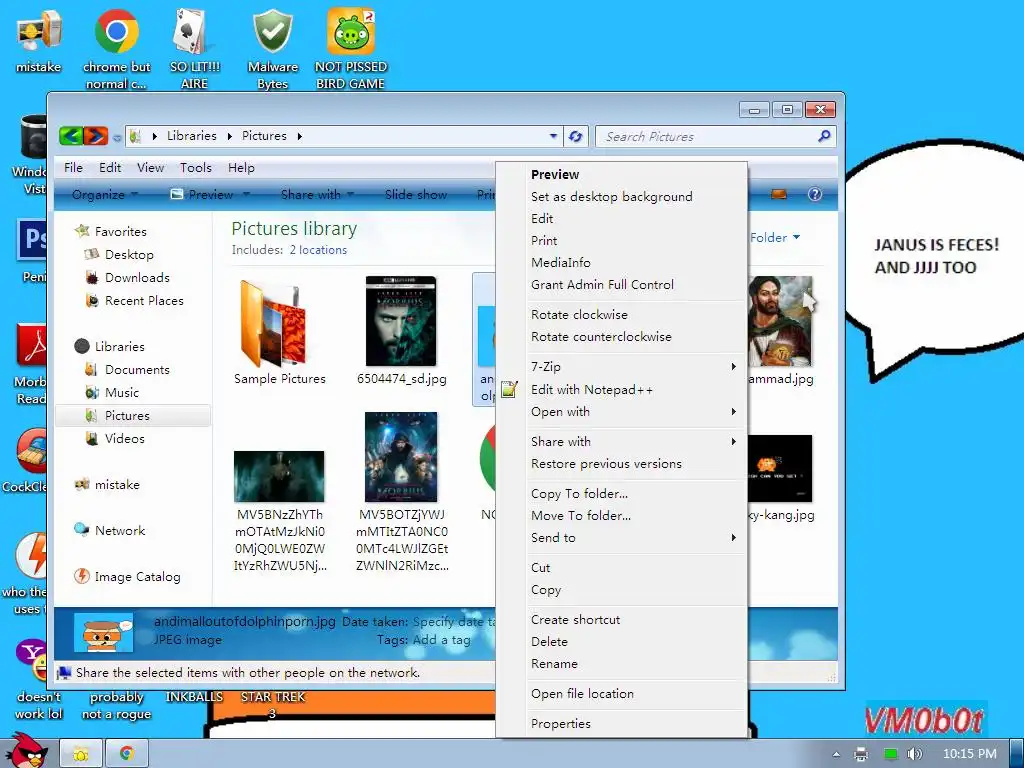Select the Notepad++ icon in context menu
Viewport: 1024px width, 768px height.
pyautogui.click(x=509, y=390)
